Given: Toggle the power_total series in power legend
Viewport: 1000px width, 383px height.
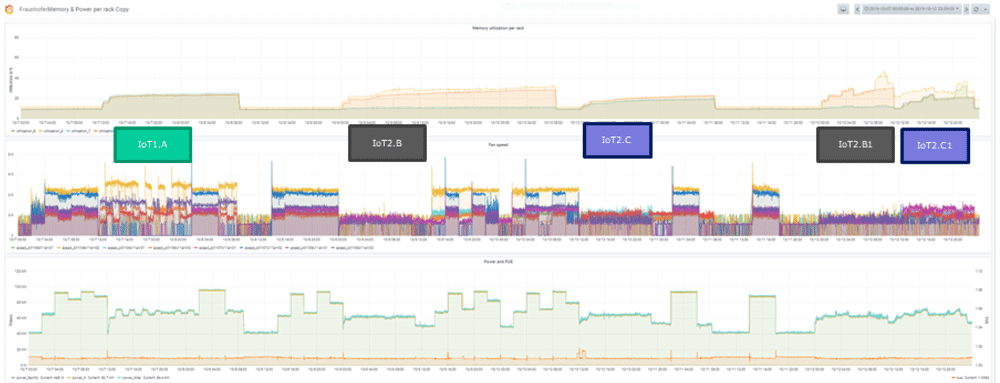Looking at the screenshot, I should [x=142, y=378].
